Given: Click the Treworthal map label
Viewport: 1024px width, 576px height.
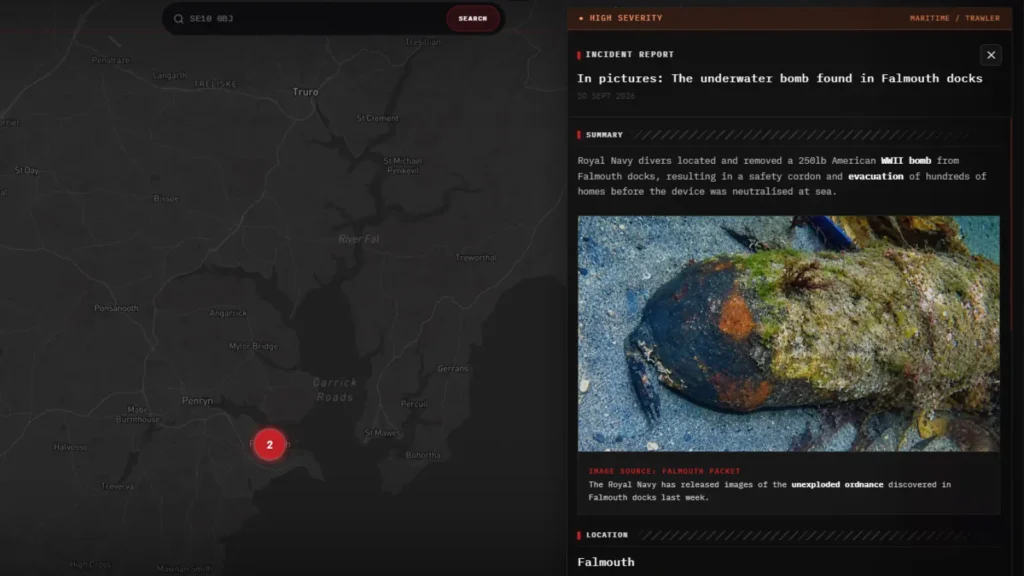Looking at the screenshot, I should click(x=475, y=258).
